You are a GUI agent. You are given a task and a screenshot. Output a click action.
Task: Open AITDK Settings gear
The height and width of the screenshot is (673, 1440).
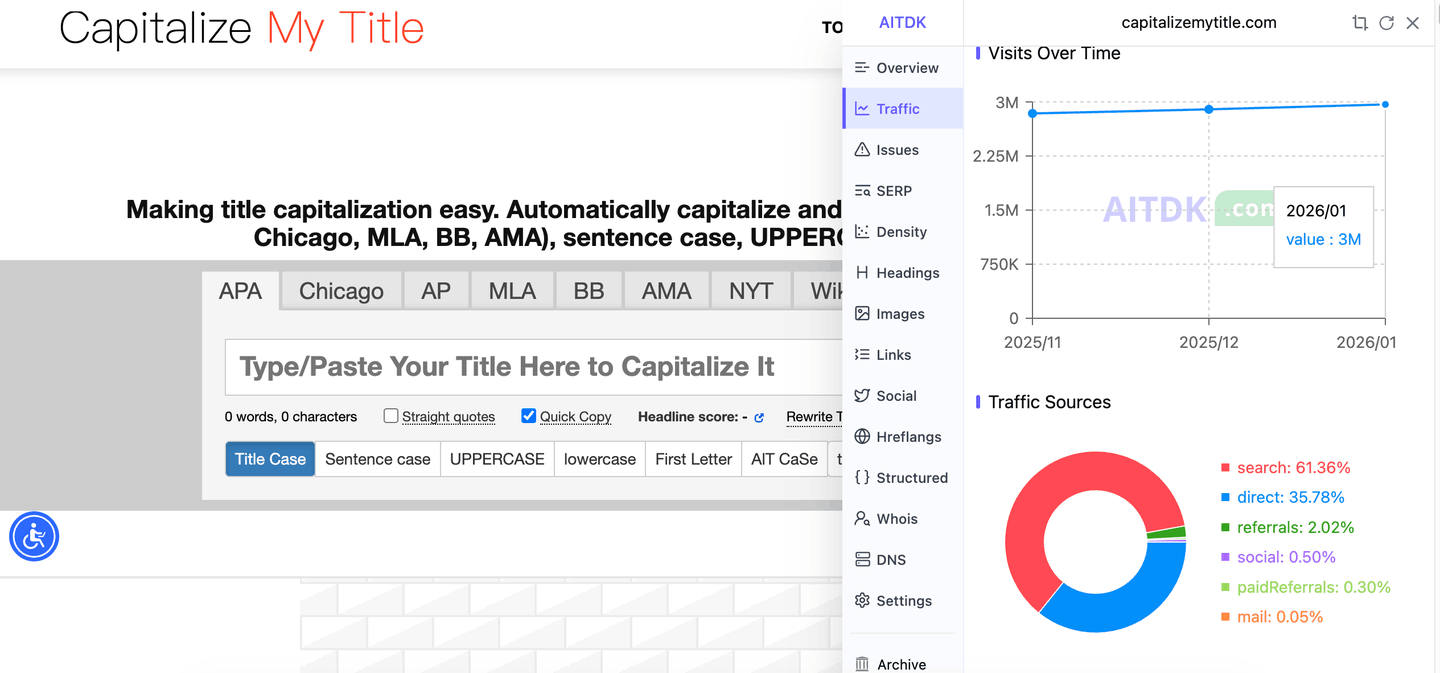point(903,601)
